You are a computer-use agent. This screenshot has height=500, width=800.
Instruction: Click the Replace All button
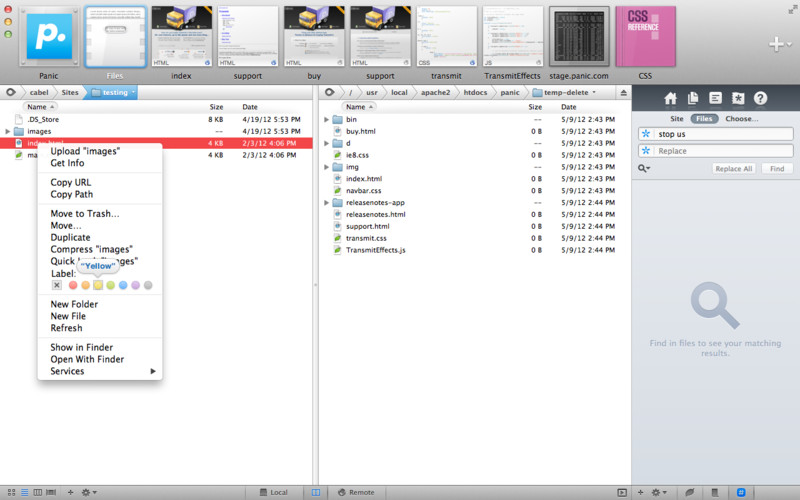tap(733, 169)
